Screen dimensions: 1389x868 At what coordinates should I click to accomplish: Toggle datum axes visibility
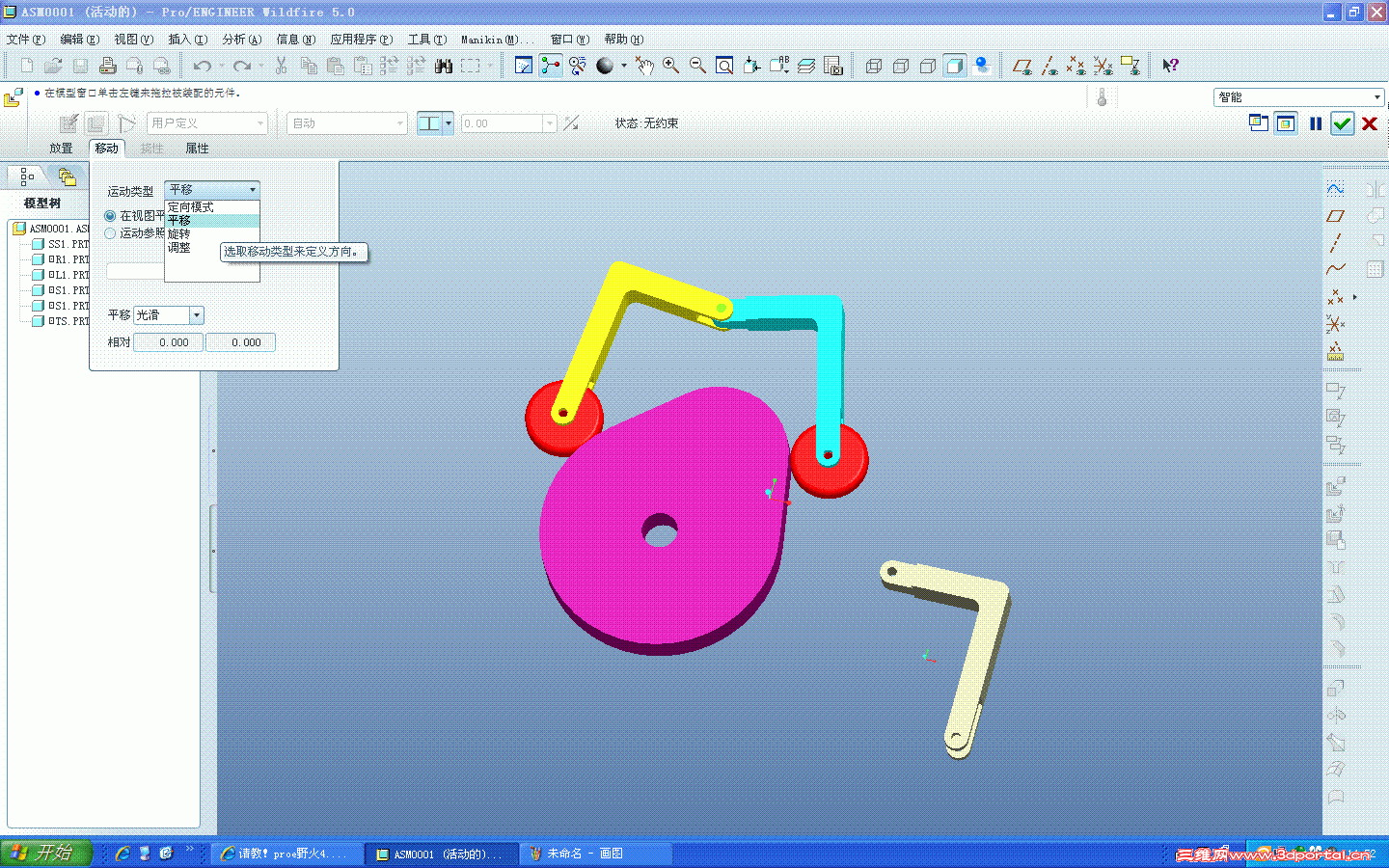(1049, 66)
